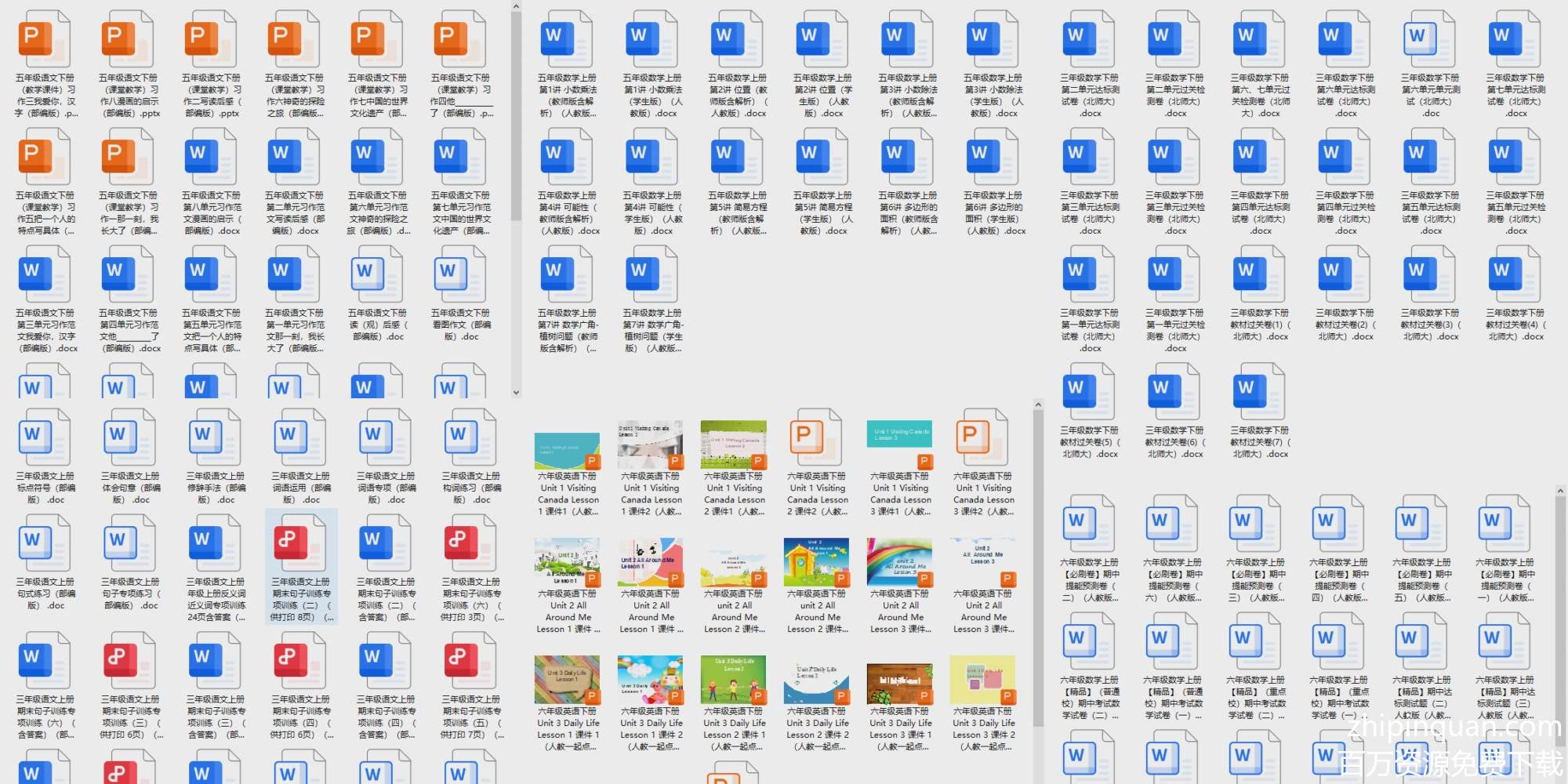
Task: Click the 六年级英语下册 panel scrollbar up arrow
Action: (x=1039, y=405)
